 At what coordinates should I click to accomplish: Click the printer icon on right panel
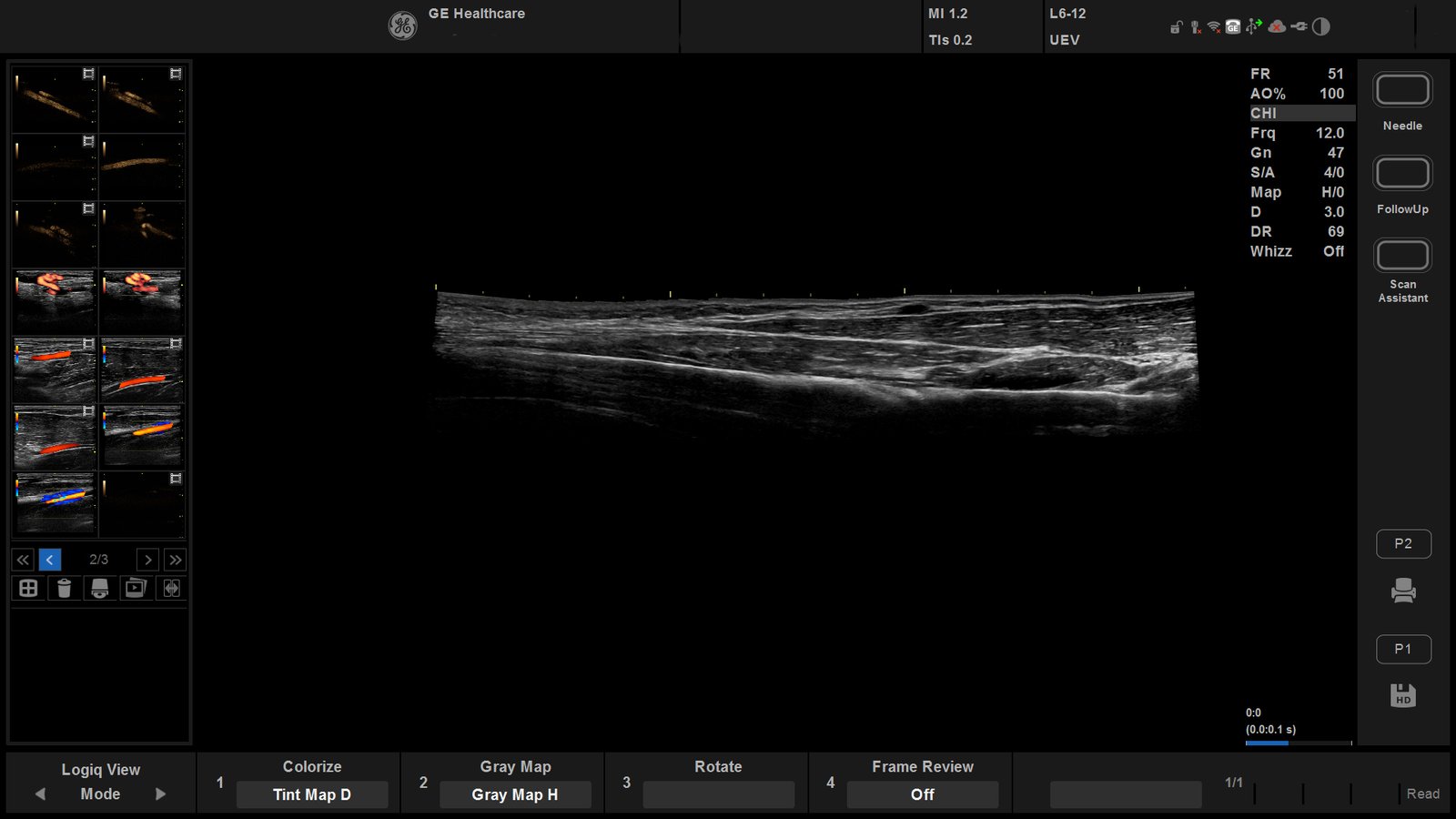(x=1403, y=591)
